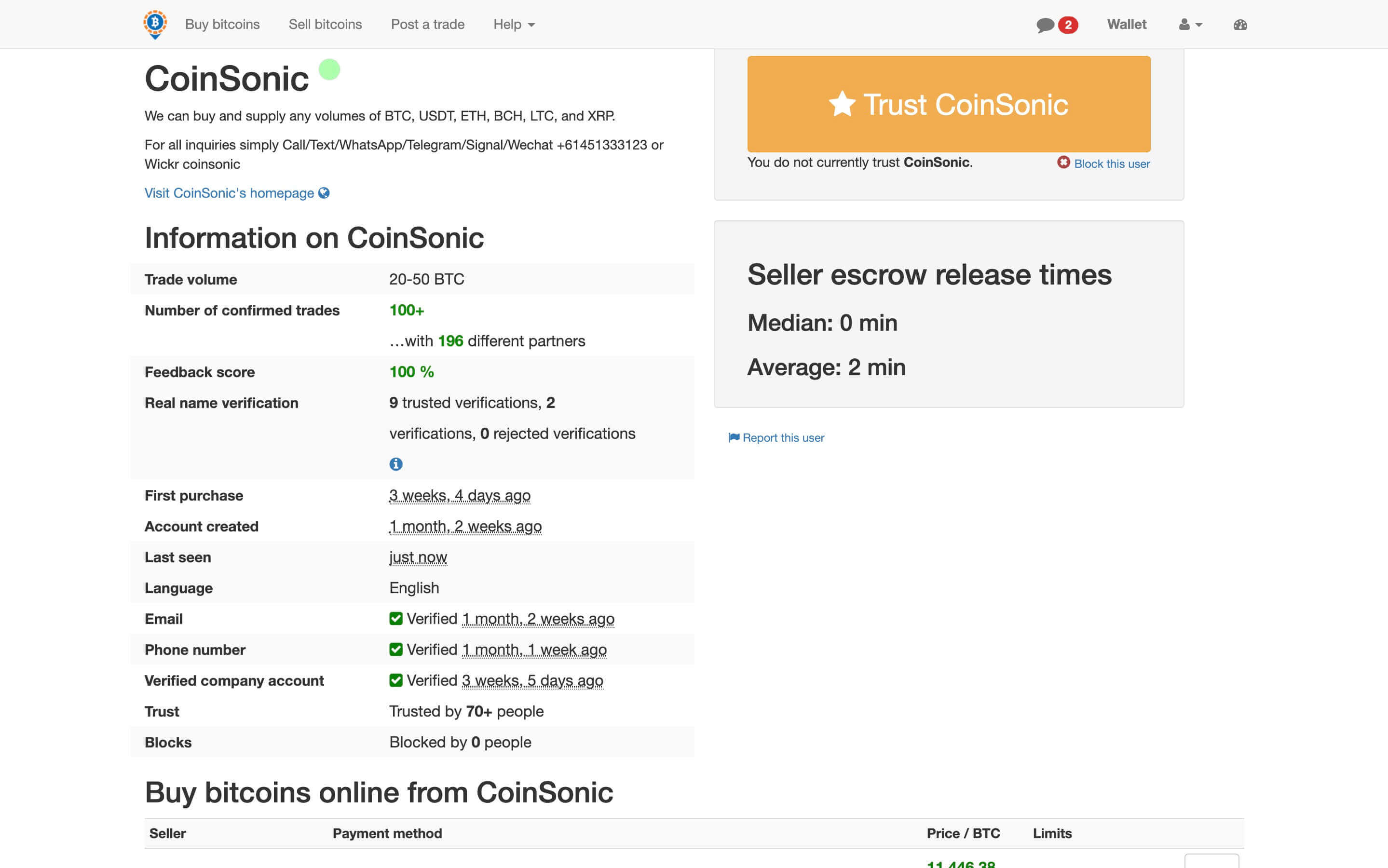Click the '100 %' feedback score
This screenshot has height=868, width=1388.
pyautogui.click(x=411, y=372)
